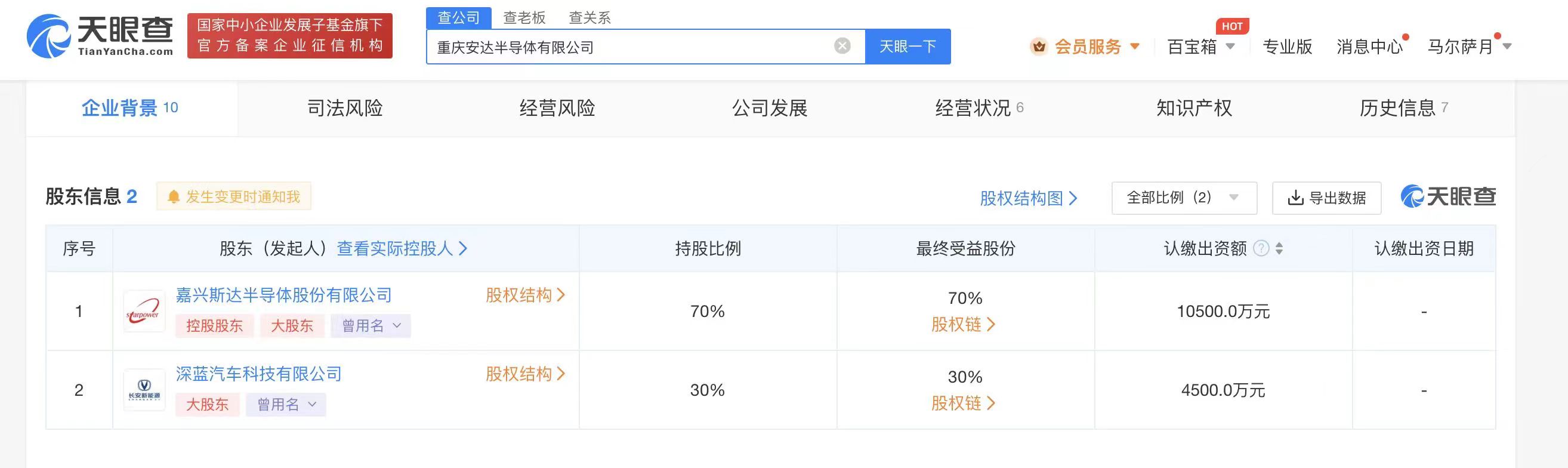This screenshot has width=1568, height=468.
Task: Open 股权链 link for 70% share
Action: [x=963, y=325]
